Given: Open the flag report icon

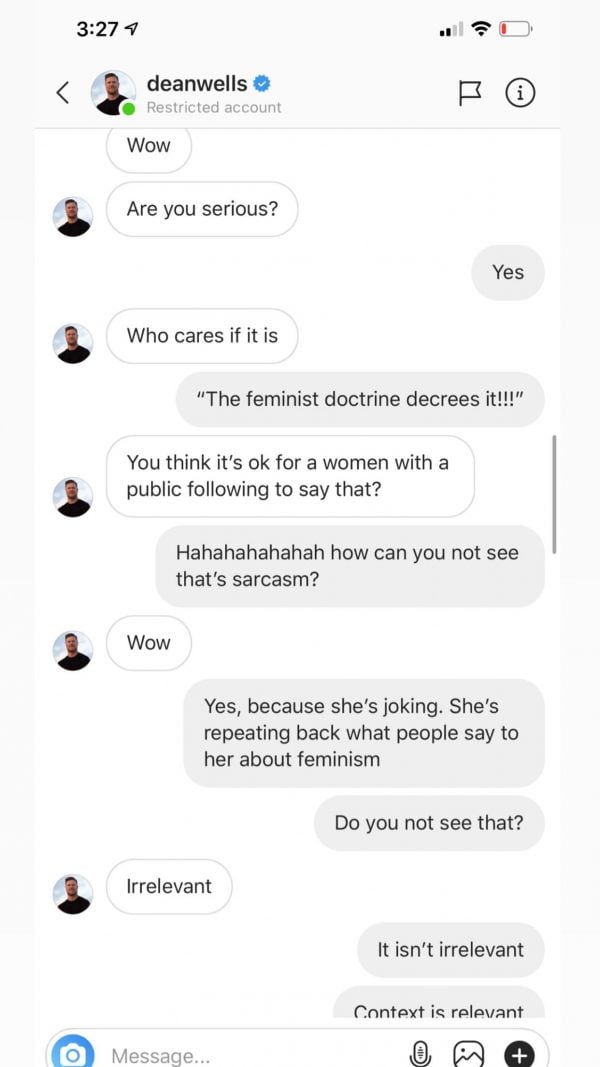Looking at the screenshot, I should pos(469,93).
